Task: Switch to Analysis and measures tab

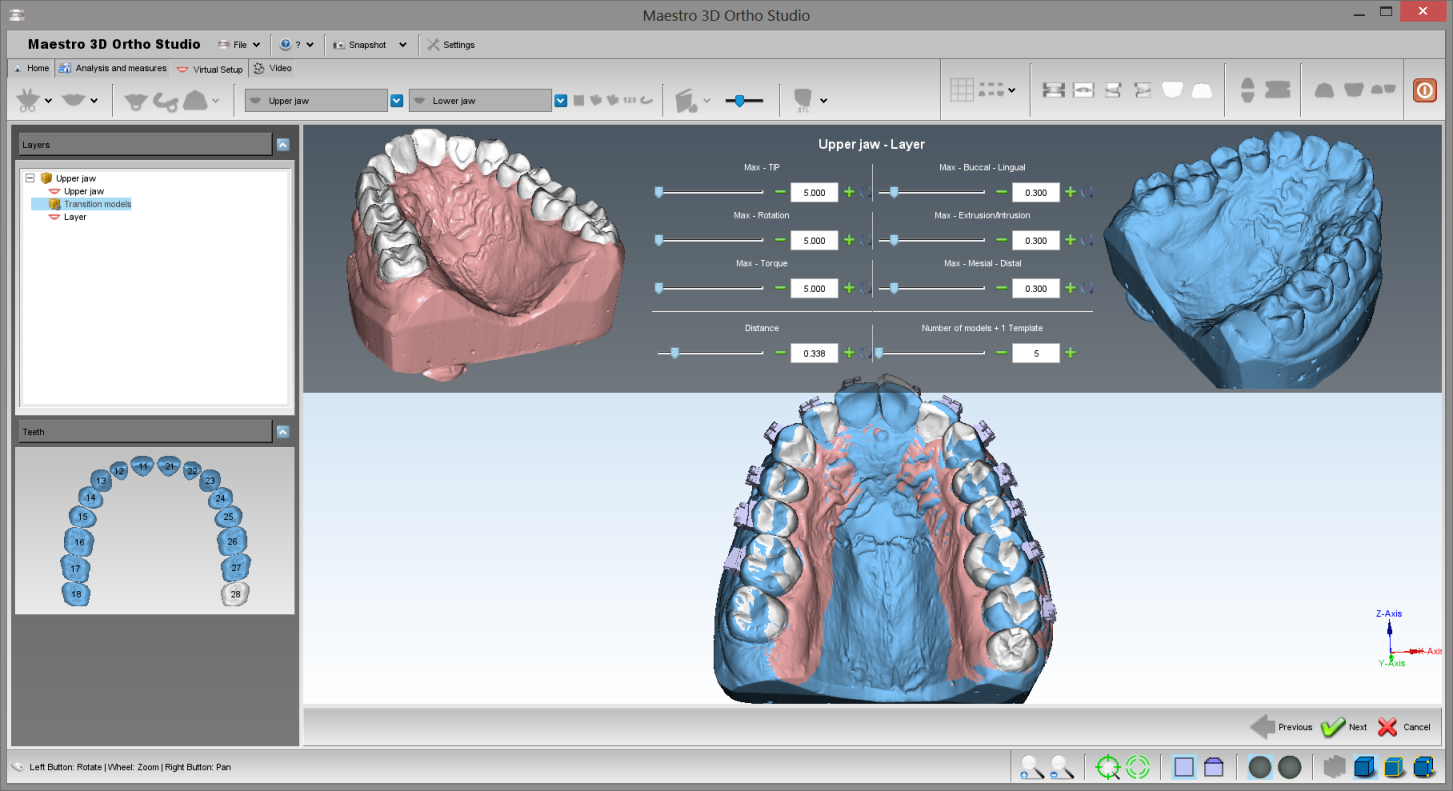Action: click(115, 69)
